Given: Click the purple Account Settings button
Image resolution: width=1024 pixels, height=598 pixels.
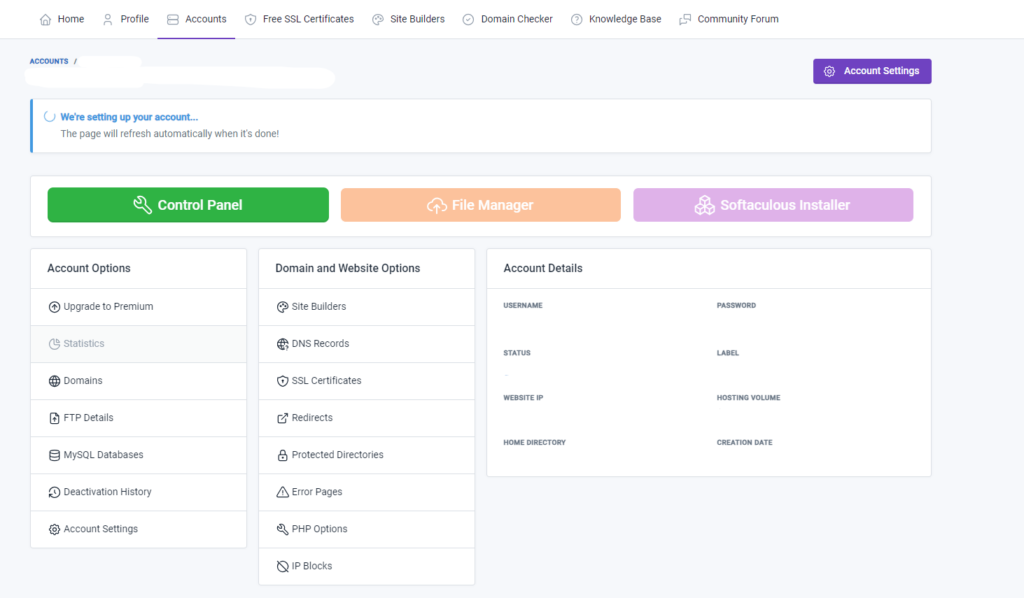Looking at the screenshot, I should click(872, 71).
